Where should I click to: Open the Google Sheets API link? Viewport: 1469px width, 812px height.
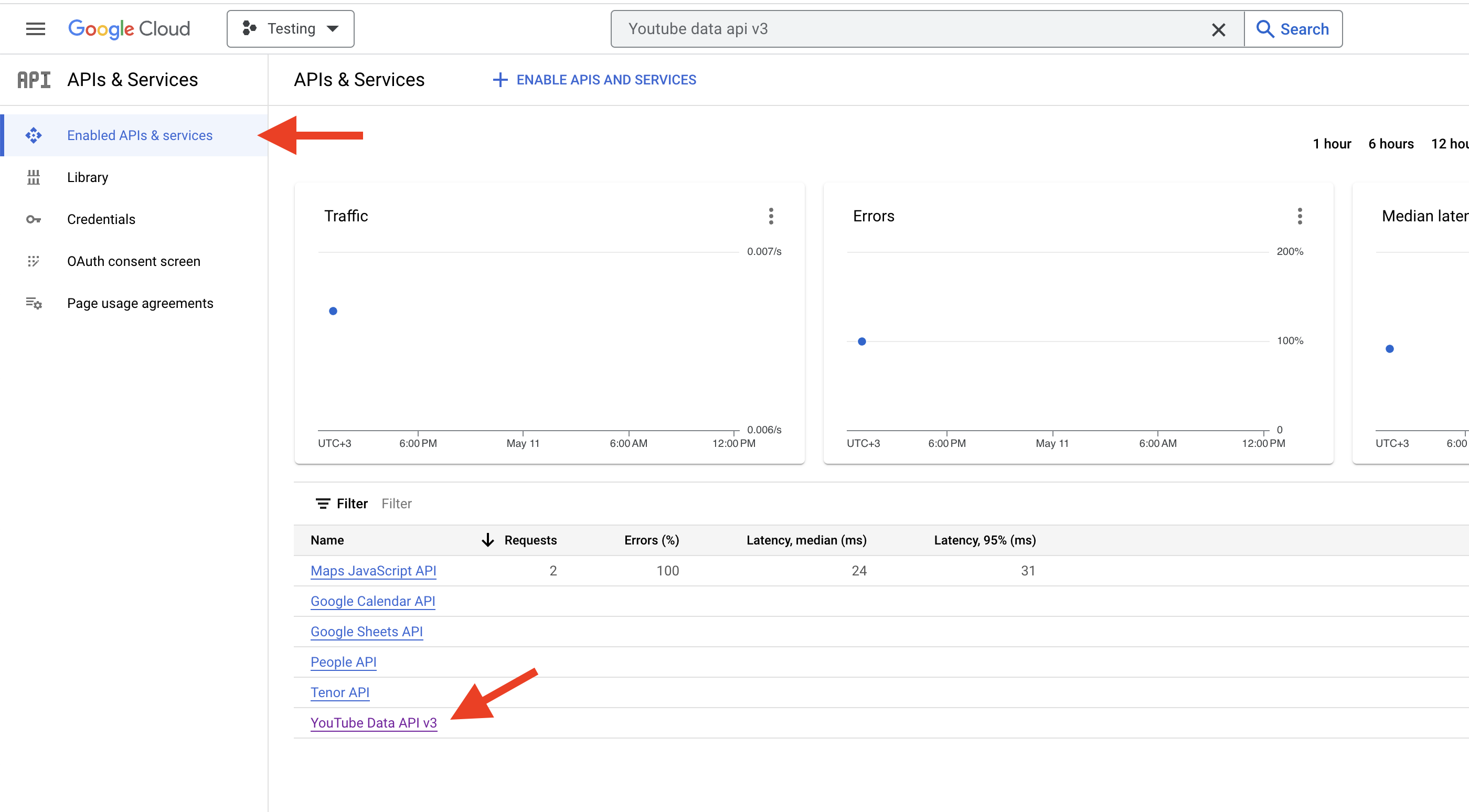click(x=367, y=632)
